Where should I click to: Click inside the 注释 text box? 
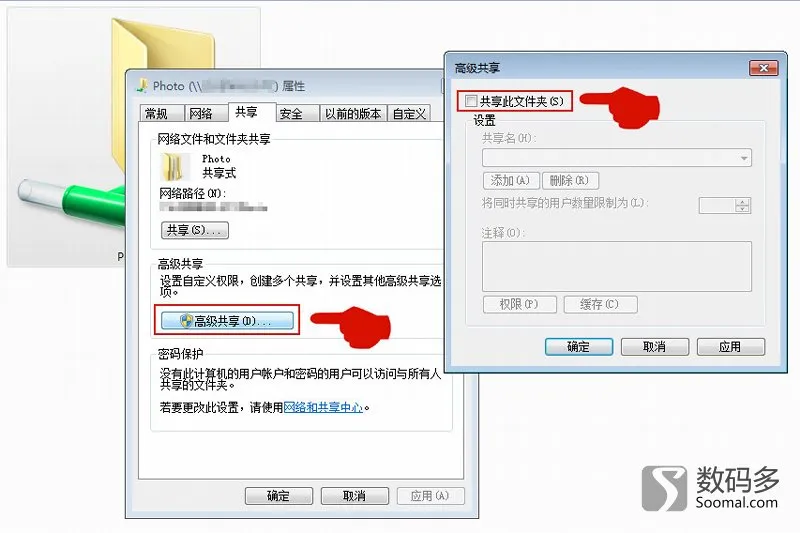616,266
